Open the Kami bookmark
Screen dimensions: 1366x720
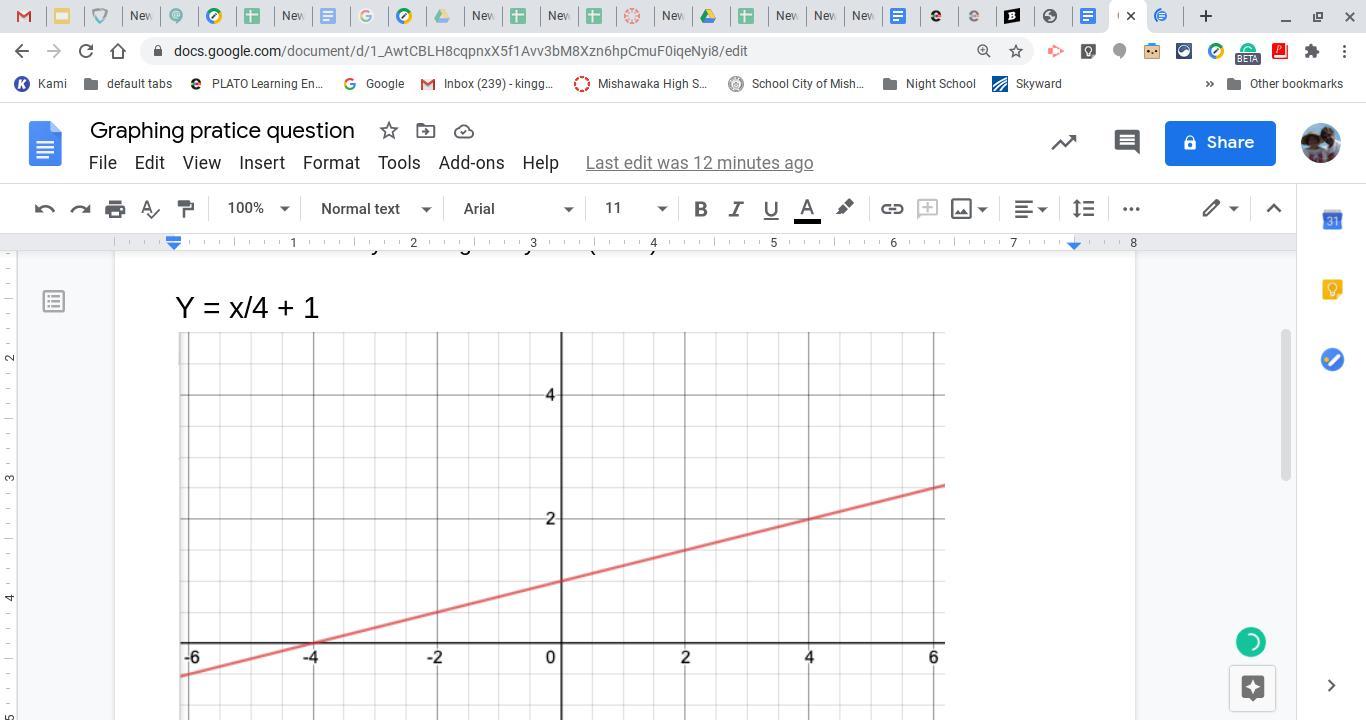pyautogui.click(x=41, y=84)
